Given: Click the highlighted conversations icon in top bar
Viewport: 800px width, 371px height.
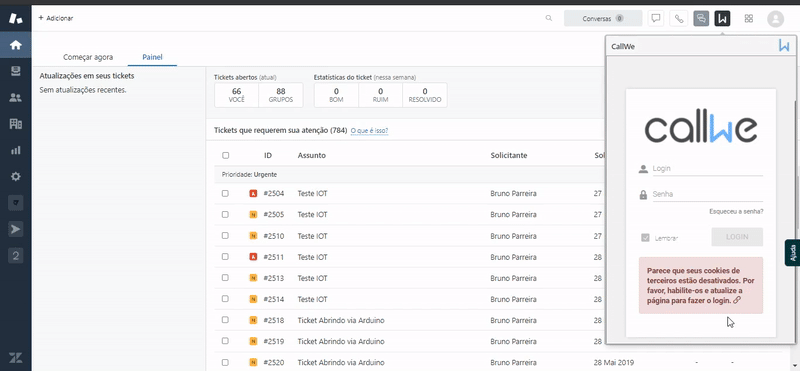Looking at the screenshot, I should coord(702,18).
